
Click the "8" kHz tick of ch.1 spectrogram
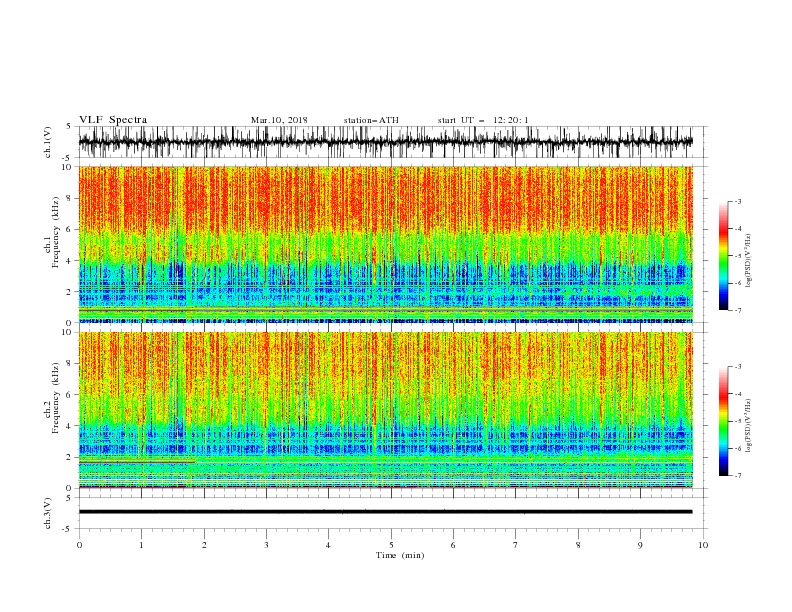(69, 198)
